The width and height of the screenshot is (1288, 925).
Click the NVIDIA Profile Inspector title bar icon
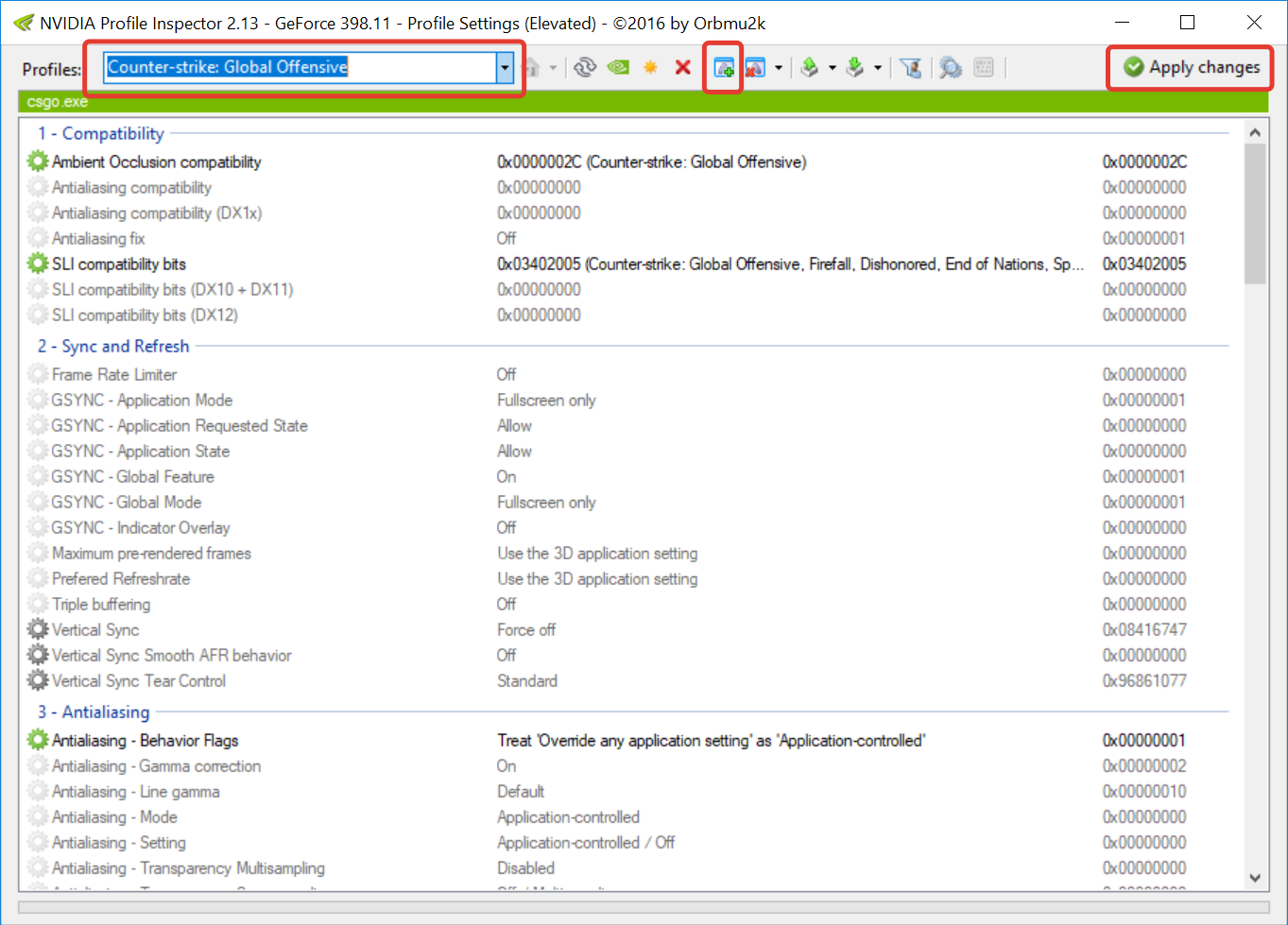(x=24, y=23)
